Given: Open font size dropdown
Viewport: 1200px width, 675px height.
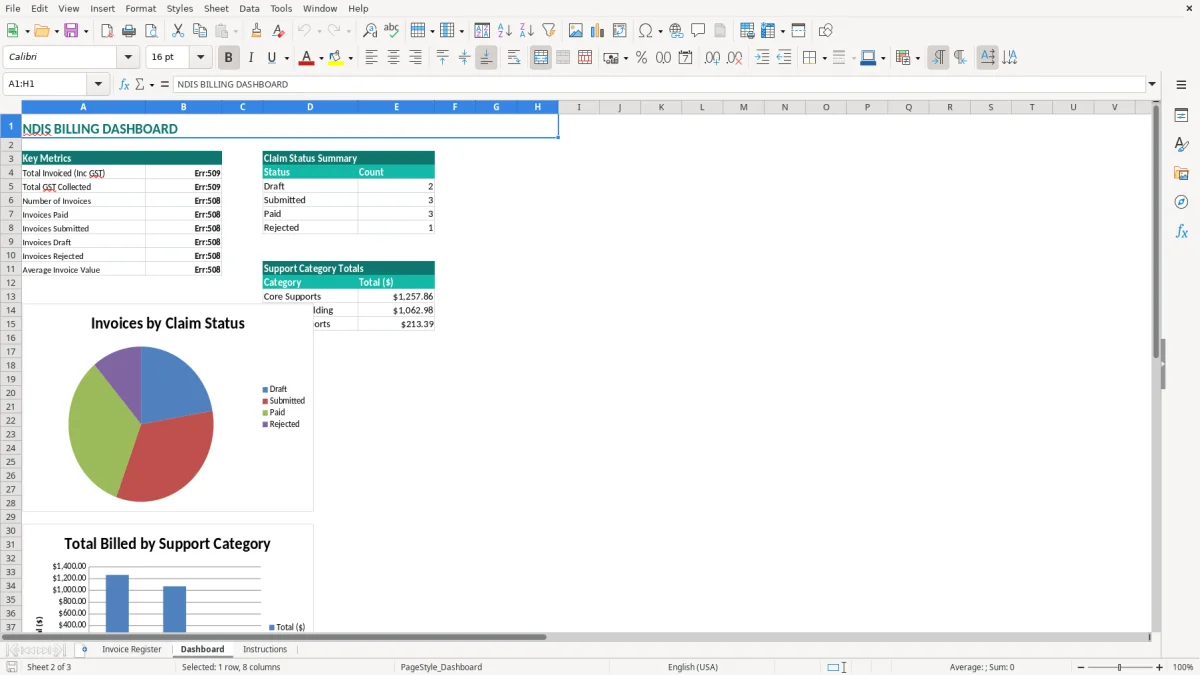Looking at the screenshot, I should tap(200, 58).
